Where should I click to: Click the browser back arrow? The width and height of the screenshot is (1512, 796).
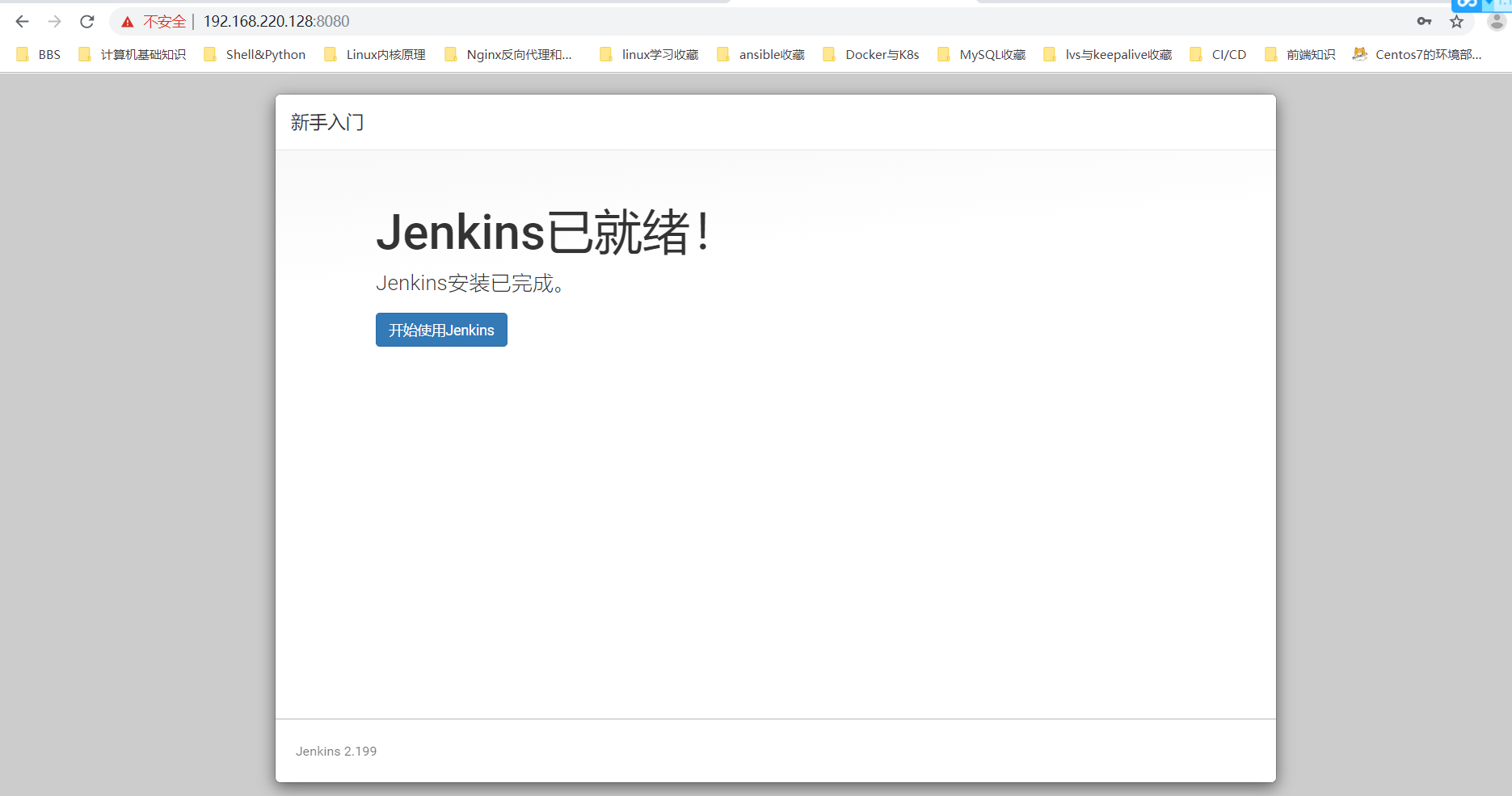[22, 22]
